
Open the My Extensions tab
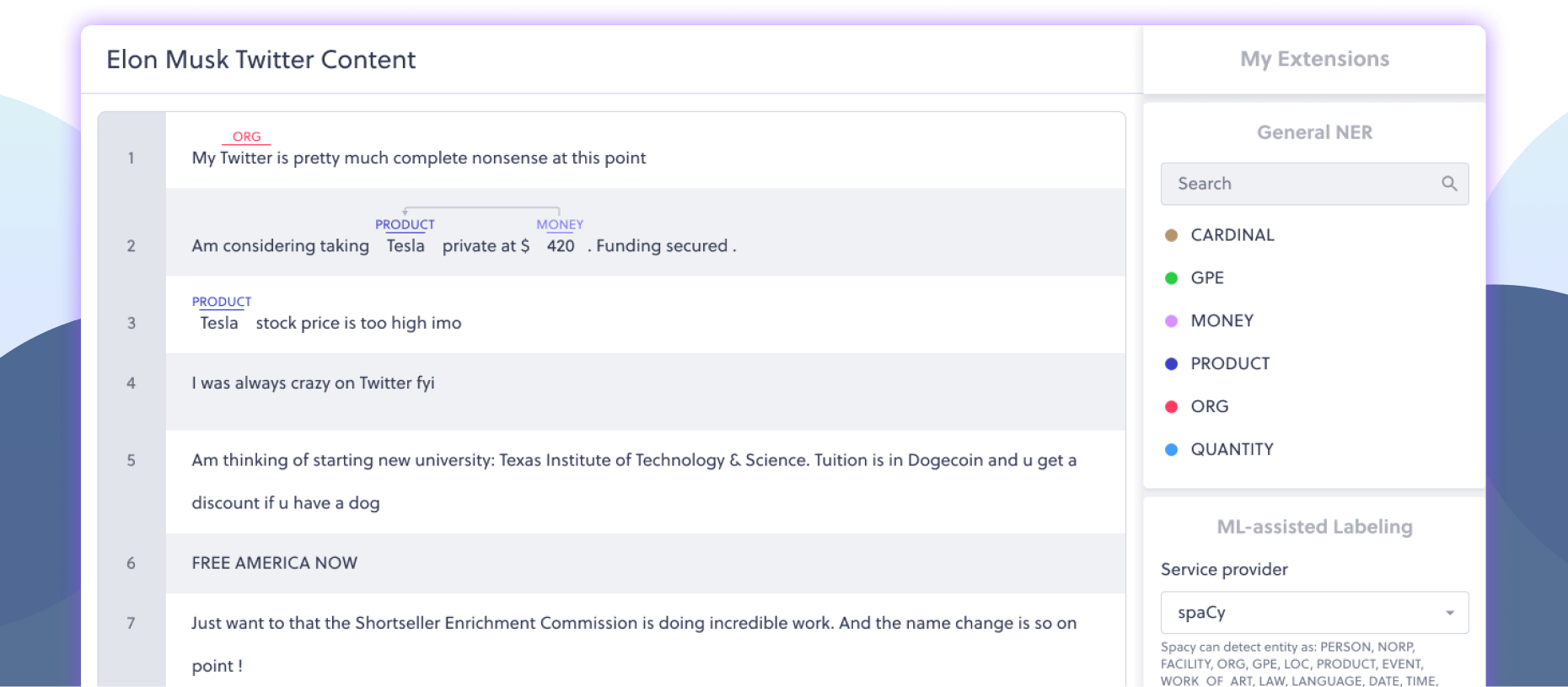pos(1314,59)
